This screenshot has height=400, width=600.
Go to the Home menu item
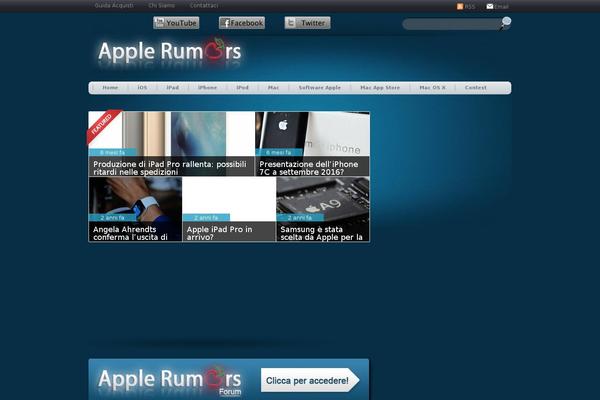[x=110, y=88]
